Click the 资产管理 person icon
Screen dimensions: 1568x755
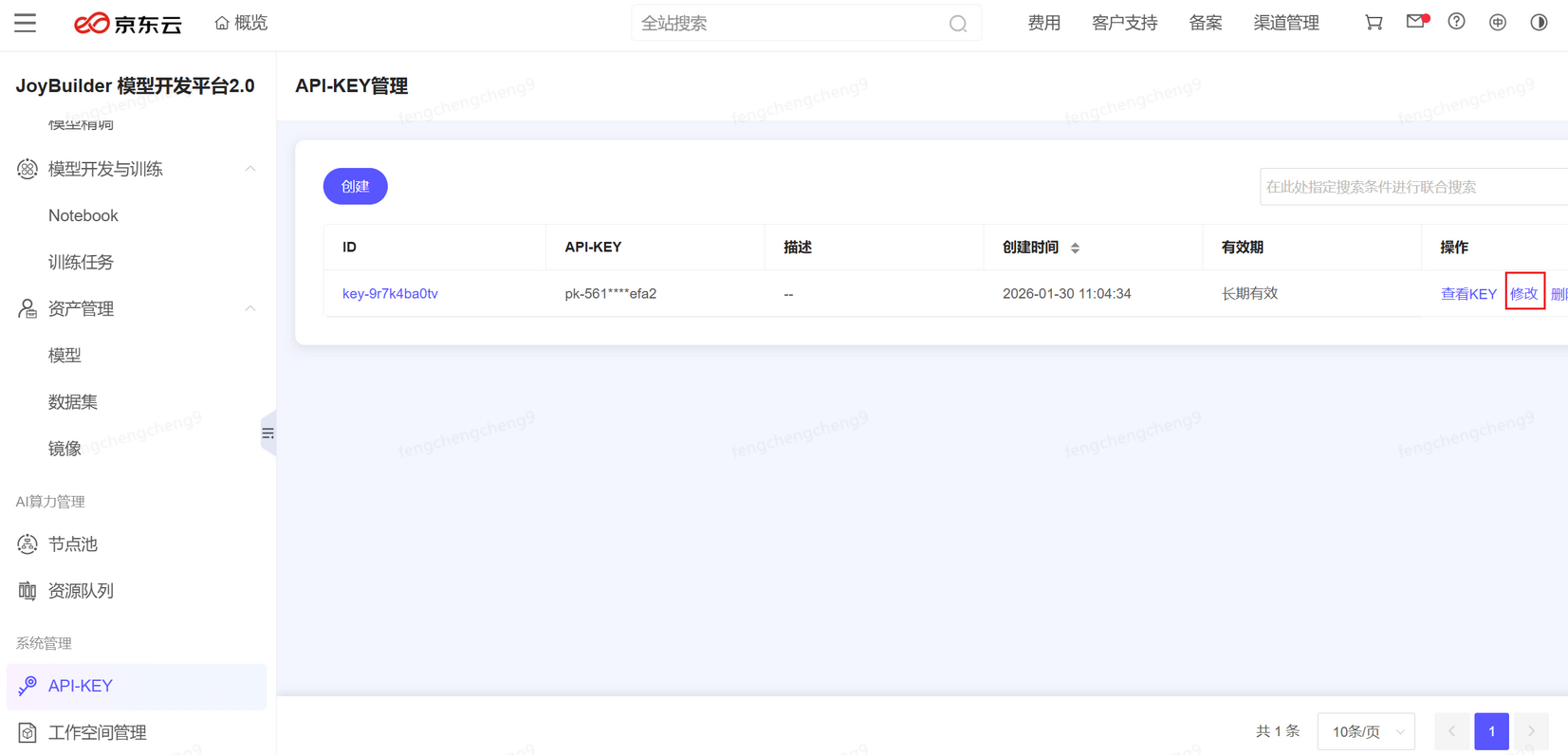click(x=28, y=308)
